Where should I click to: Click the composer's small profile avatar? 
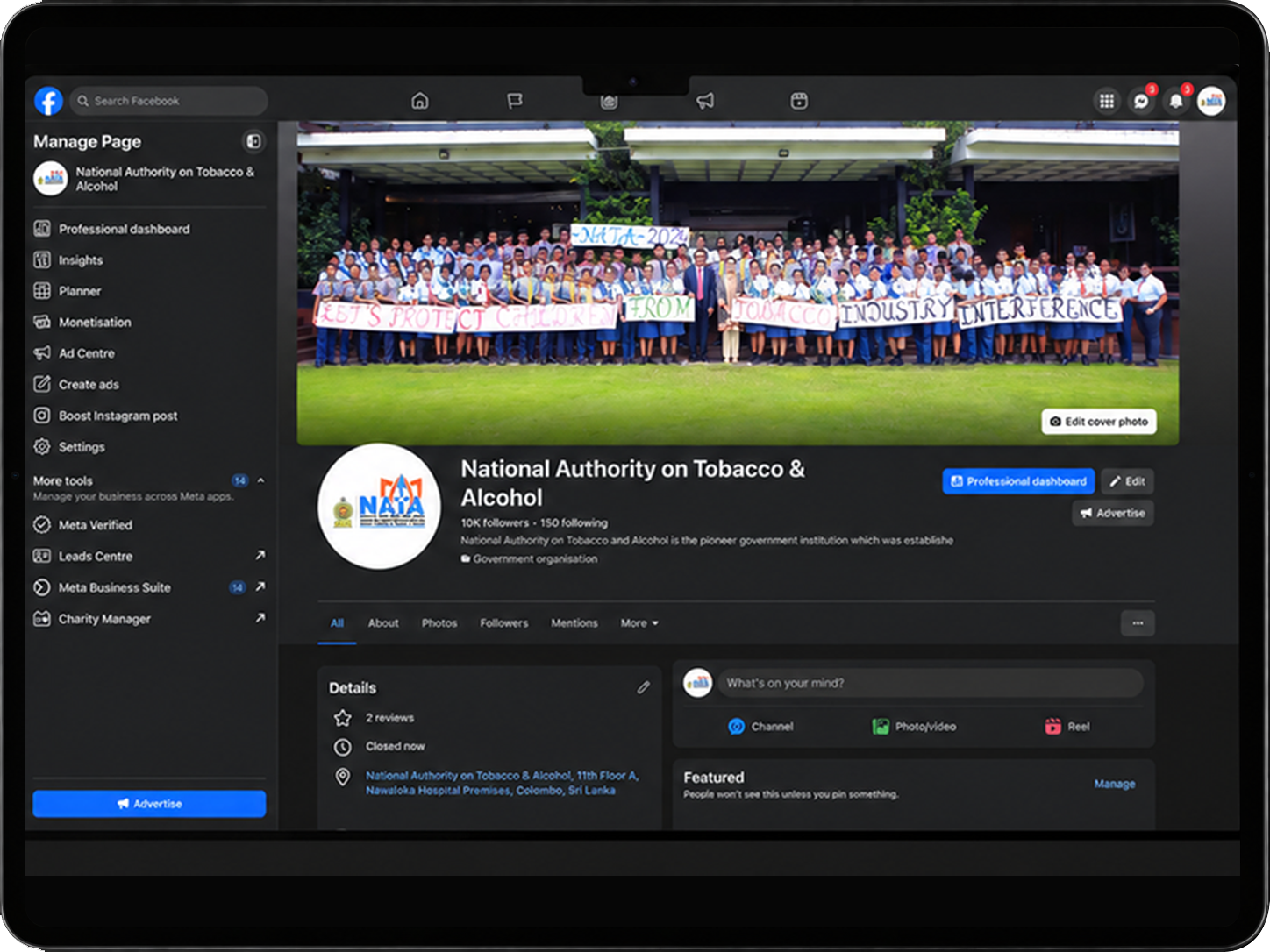(697, 683)
